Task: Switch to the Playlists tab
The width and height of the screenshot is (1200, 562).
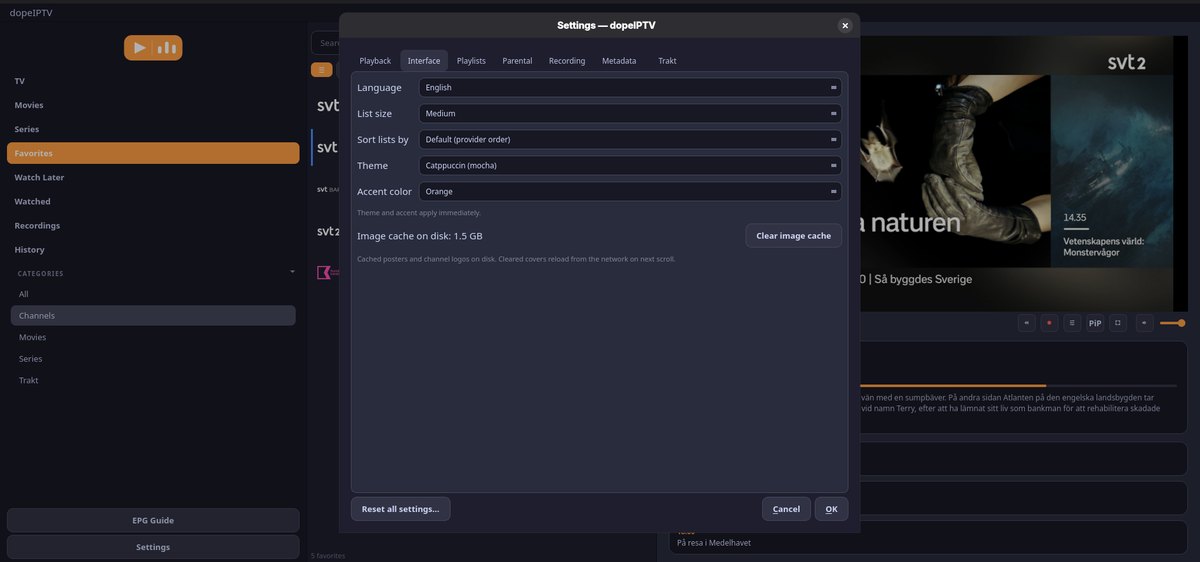Action: (x=471, y=61)
